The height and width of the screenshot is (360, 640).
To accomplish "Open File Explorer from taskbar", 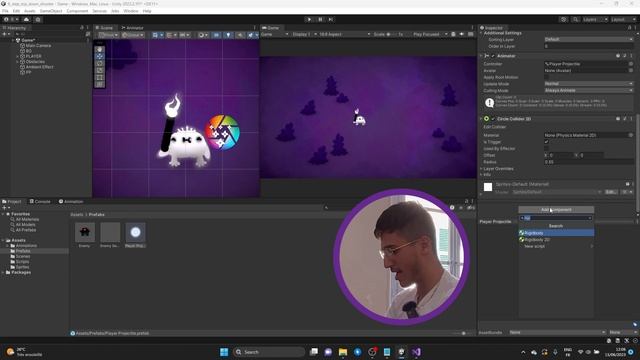I will pyautogui.click(x=343, y=352).
